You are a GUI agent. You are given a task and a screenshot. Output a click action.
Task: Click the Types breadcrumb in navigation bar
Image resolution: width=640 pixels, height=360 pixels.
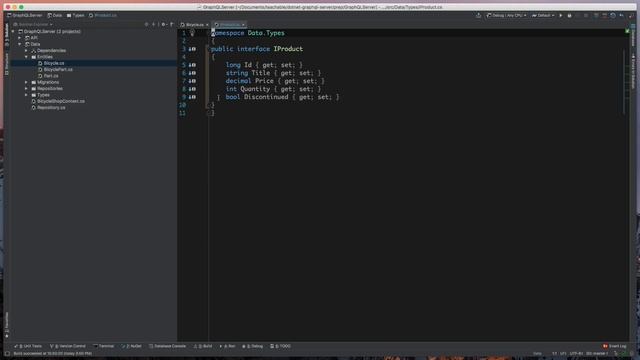[x=76, y=16]
